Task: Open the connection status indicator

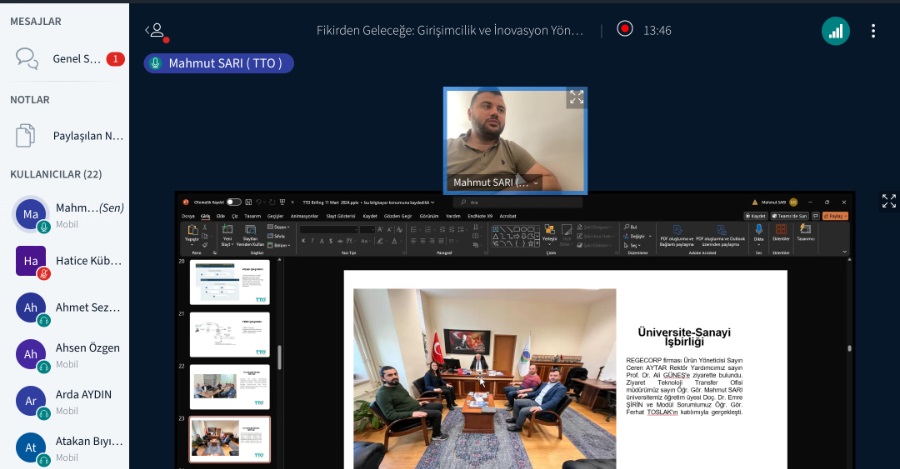Action: [835, 31]
